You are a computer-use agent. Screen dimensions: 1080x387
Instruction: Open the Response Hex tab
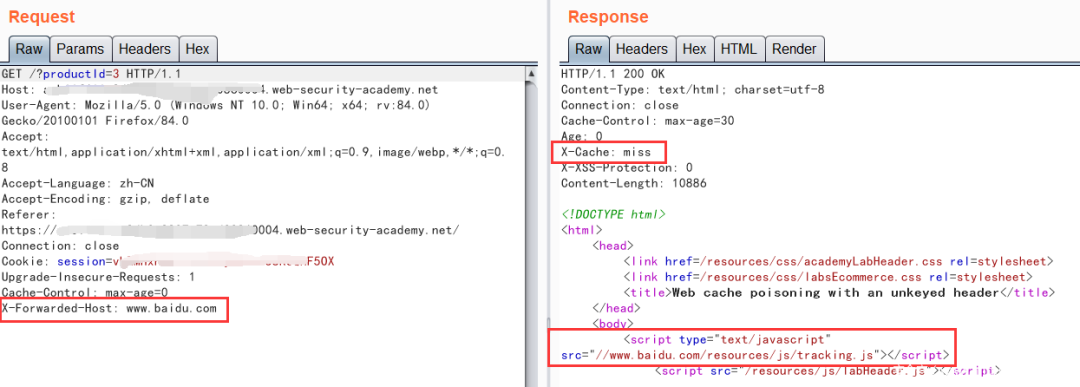(694, 49)
